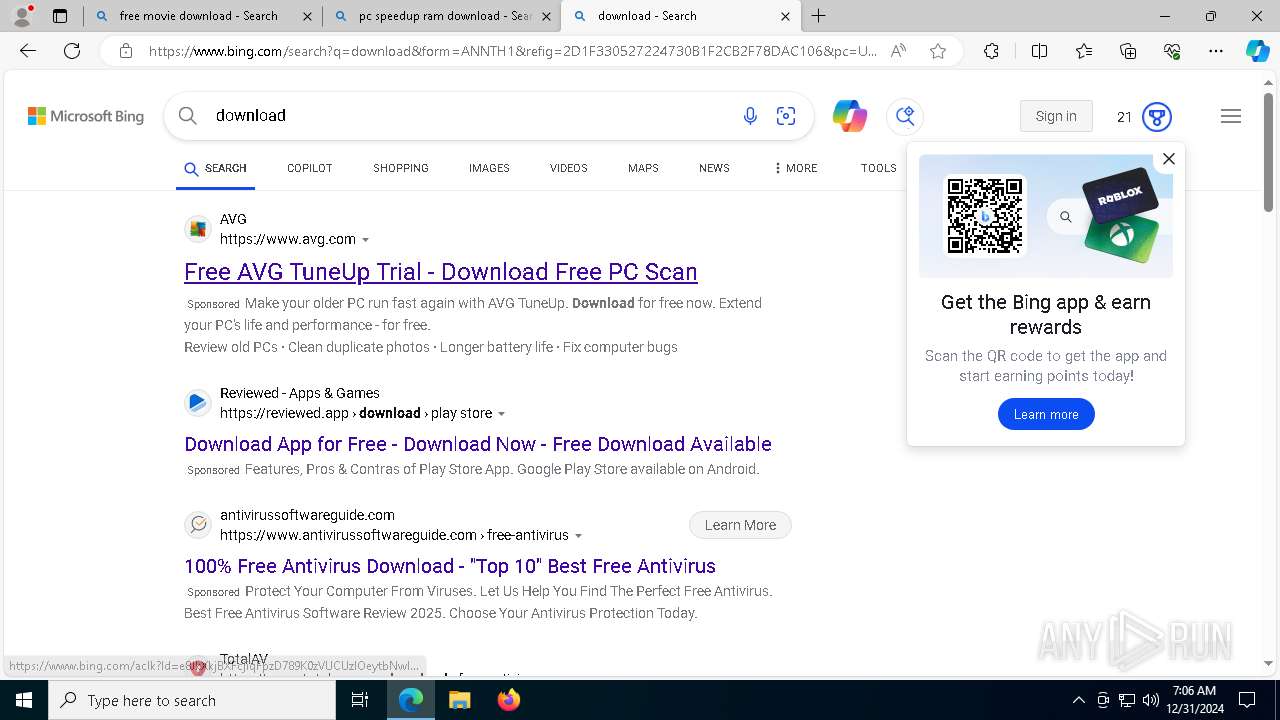
Task: Open 'Free AVG TuneUp Trial' result
Action: point(441,272)
